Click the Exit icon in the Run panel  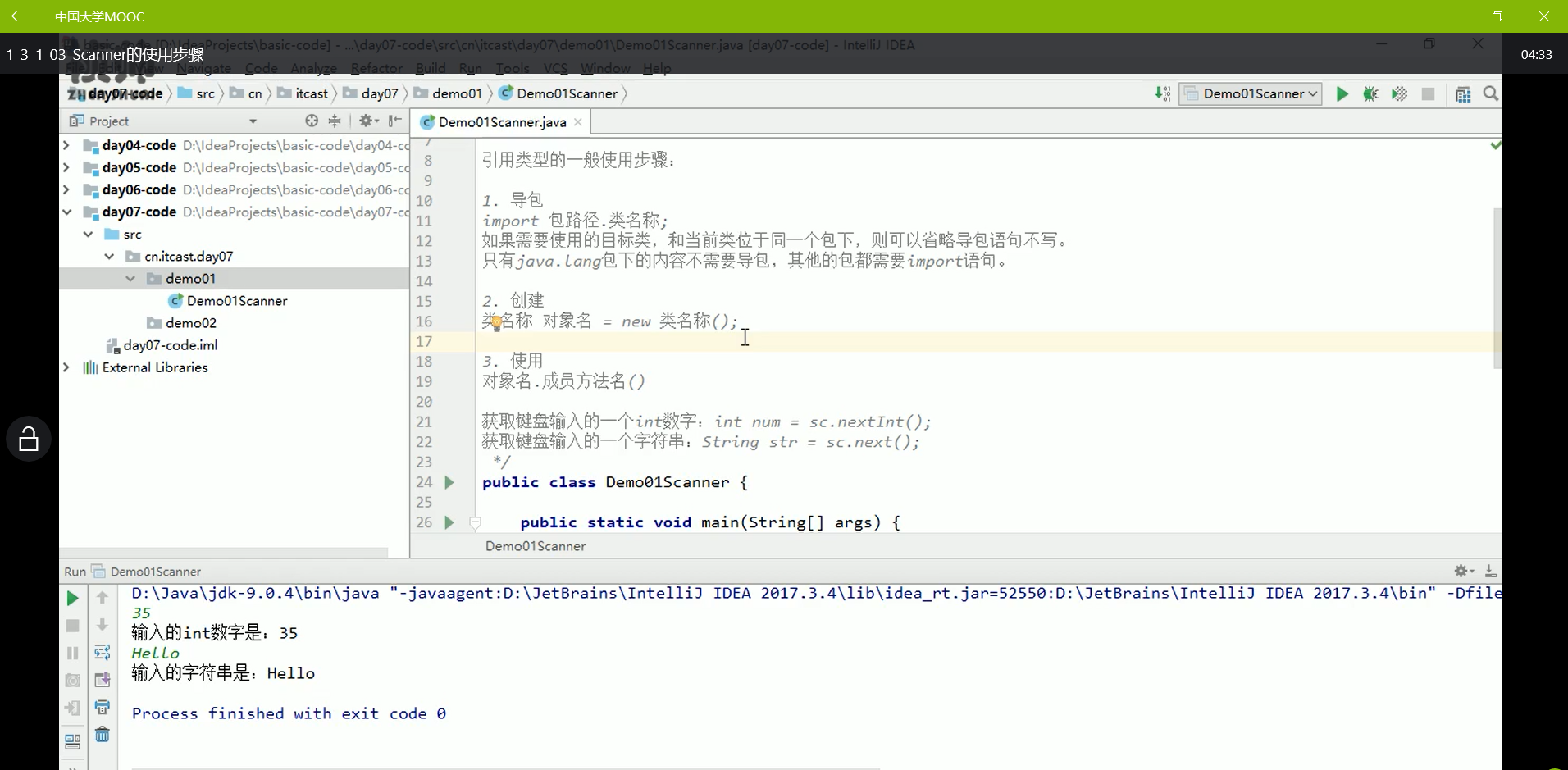coord(72,708)
